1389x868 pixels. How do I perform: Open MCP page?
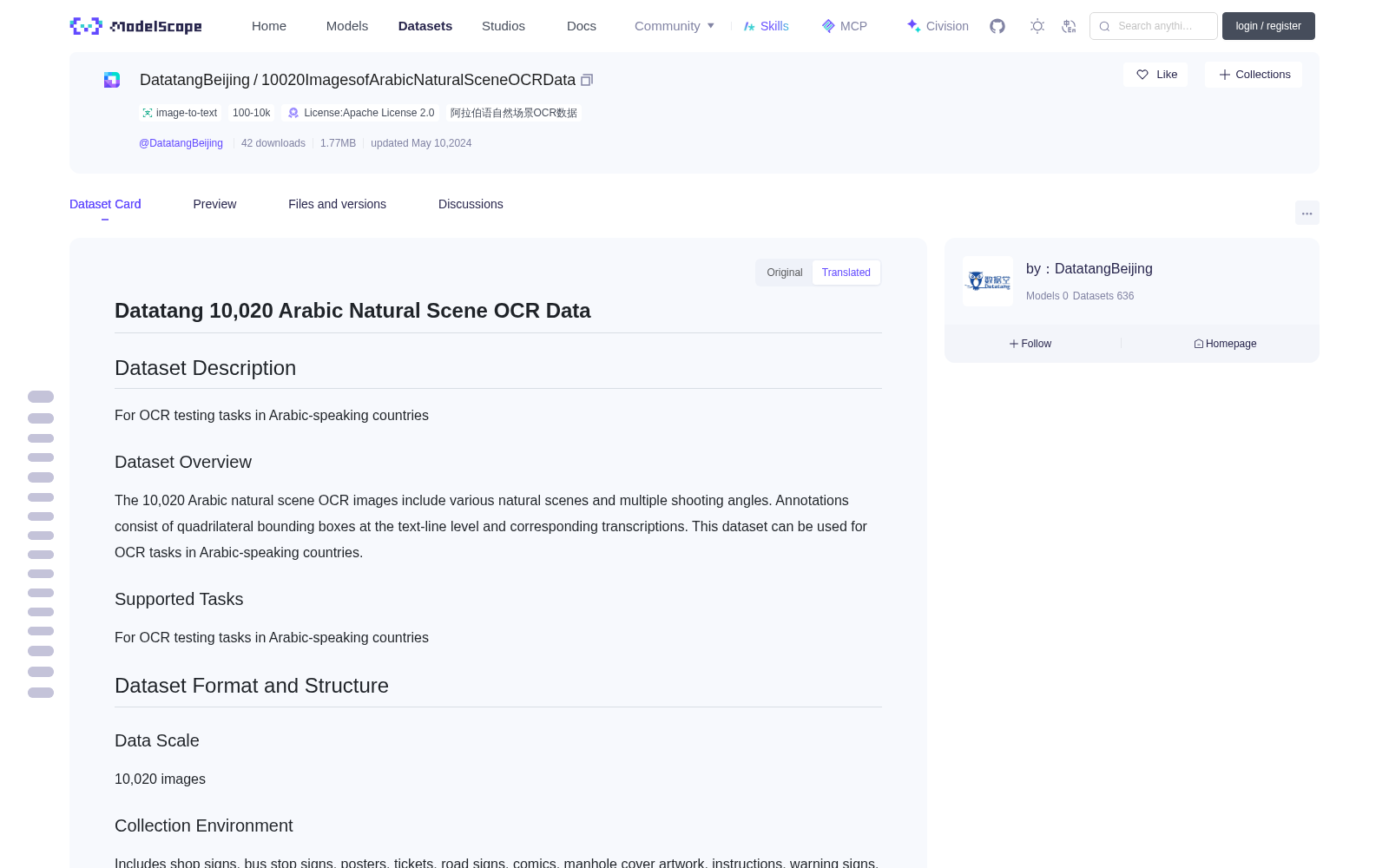(x=844, y=26)
